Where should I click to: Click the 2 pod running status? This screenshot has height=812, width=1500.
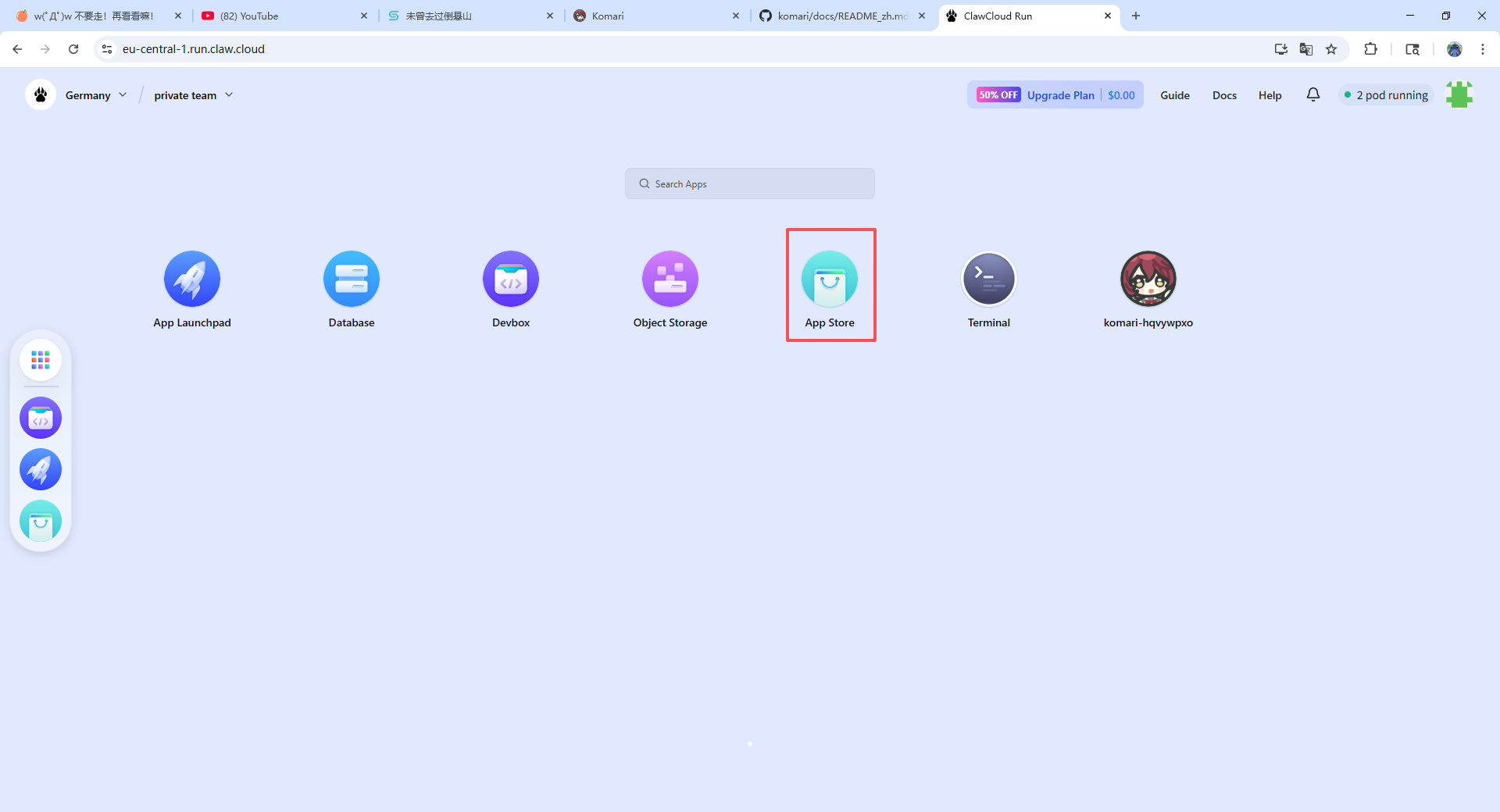(1386, 95)
